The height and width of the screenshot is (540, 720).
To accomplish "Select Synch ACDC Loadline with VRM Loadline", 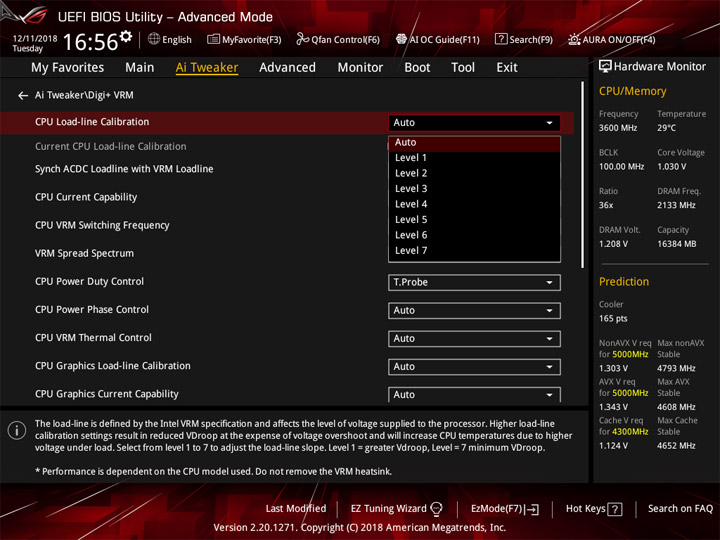I will click(124, 169).
